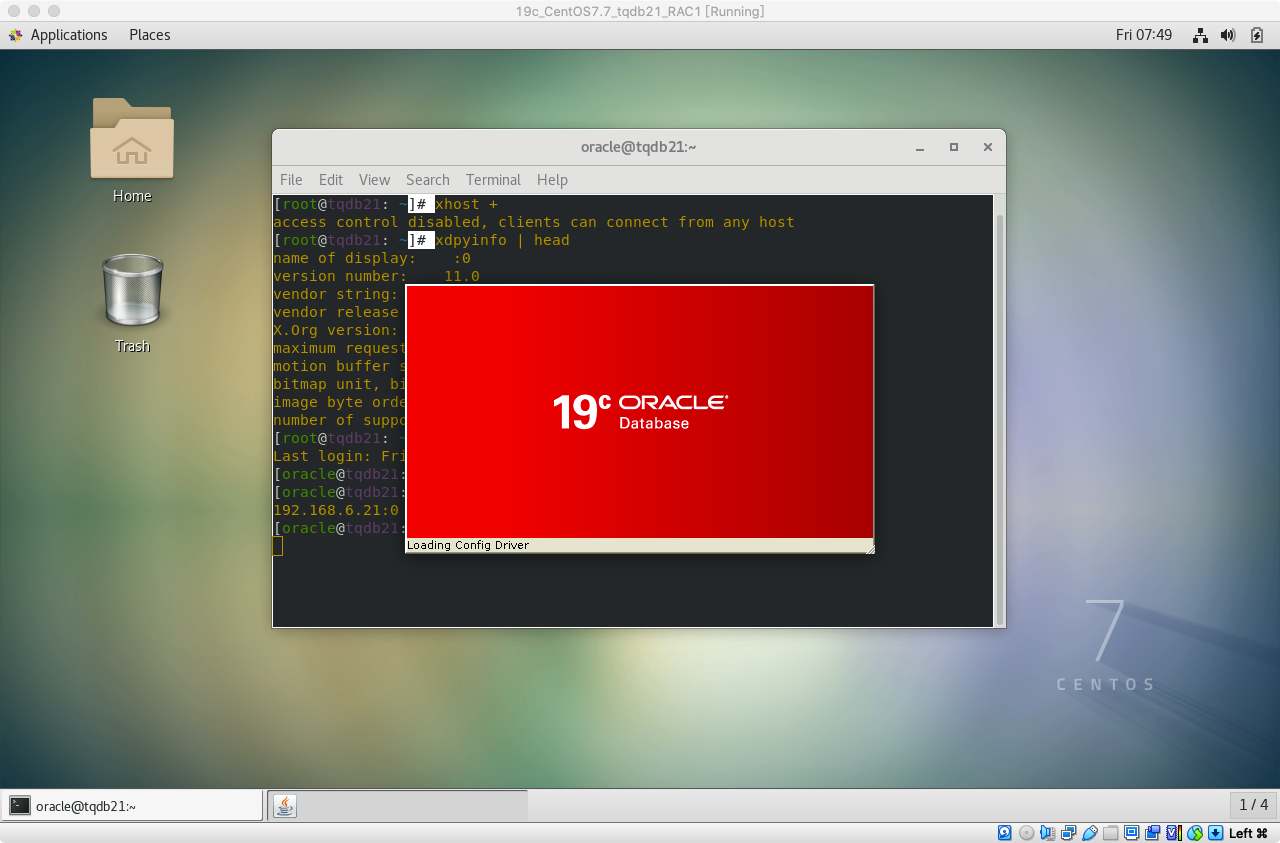Maximize the oracle@tqdb21 terminal window

coord(954,147)
